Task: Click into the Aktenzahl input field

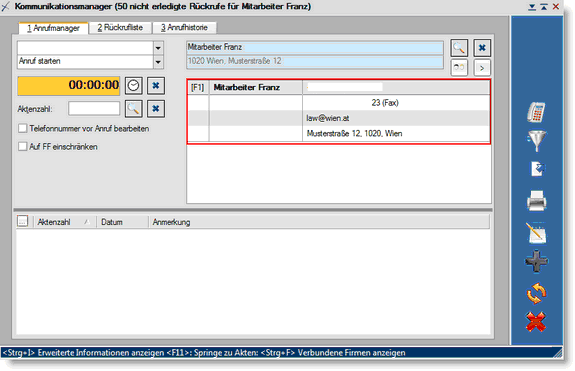Action: (94, 109)
